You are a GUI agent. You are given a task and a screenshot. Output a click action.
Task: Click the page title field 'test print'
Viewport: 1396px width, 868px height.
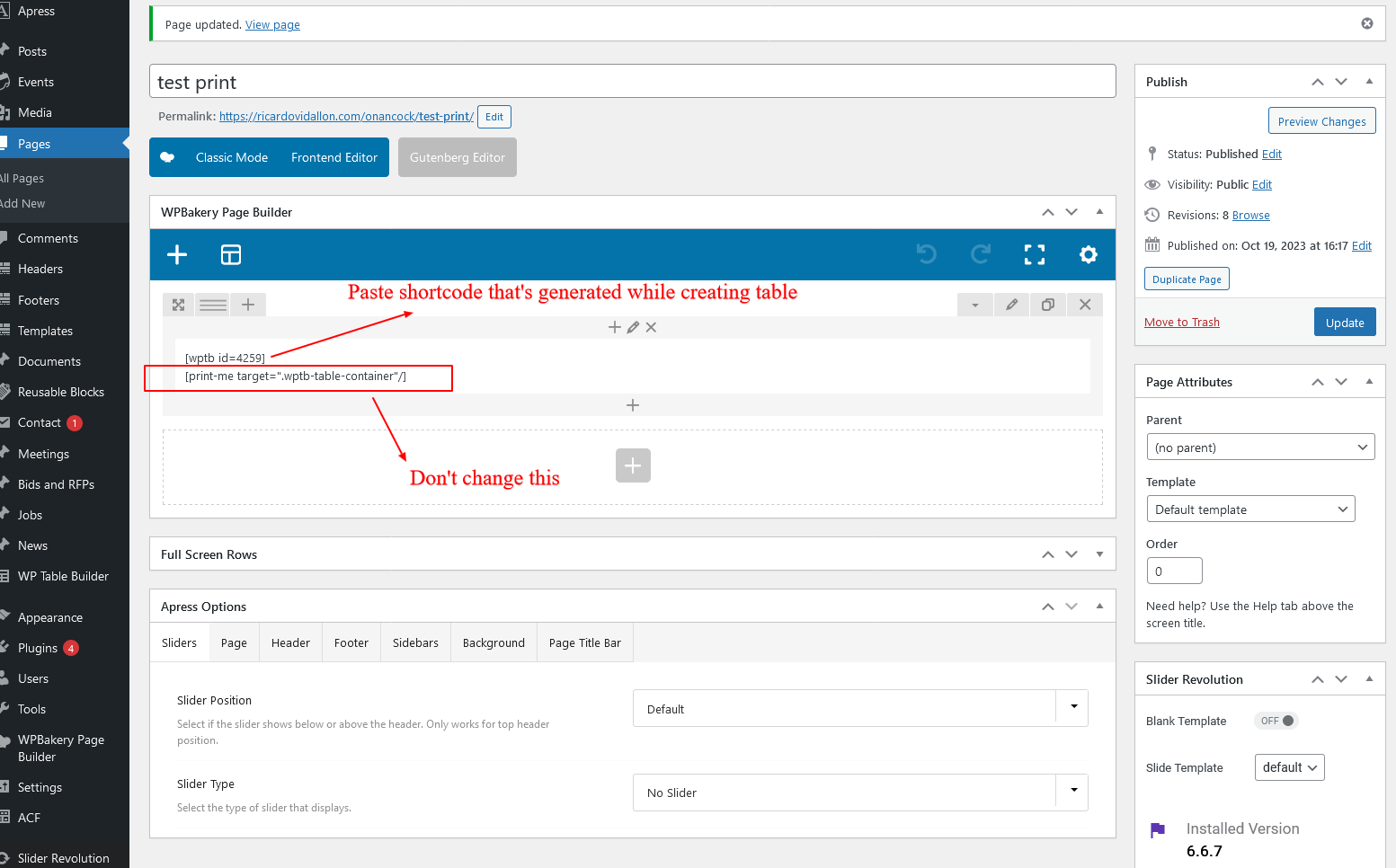(633, 82)
